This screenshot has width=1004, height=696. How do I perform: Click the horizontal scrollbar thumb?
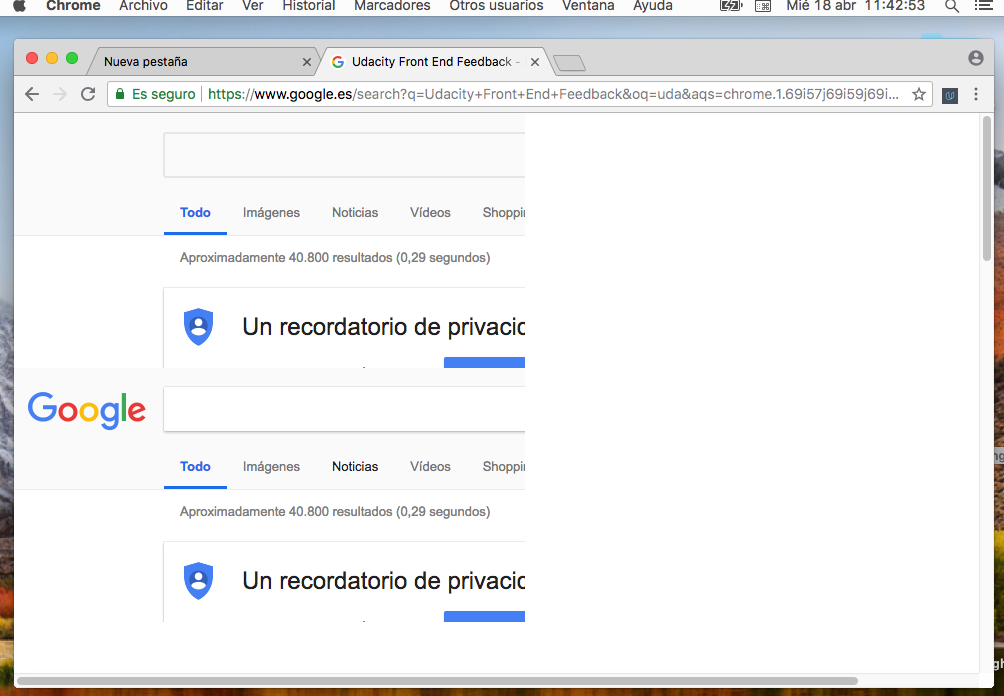pyautogui.click(x=437, y=681)
